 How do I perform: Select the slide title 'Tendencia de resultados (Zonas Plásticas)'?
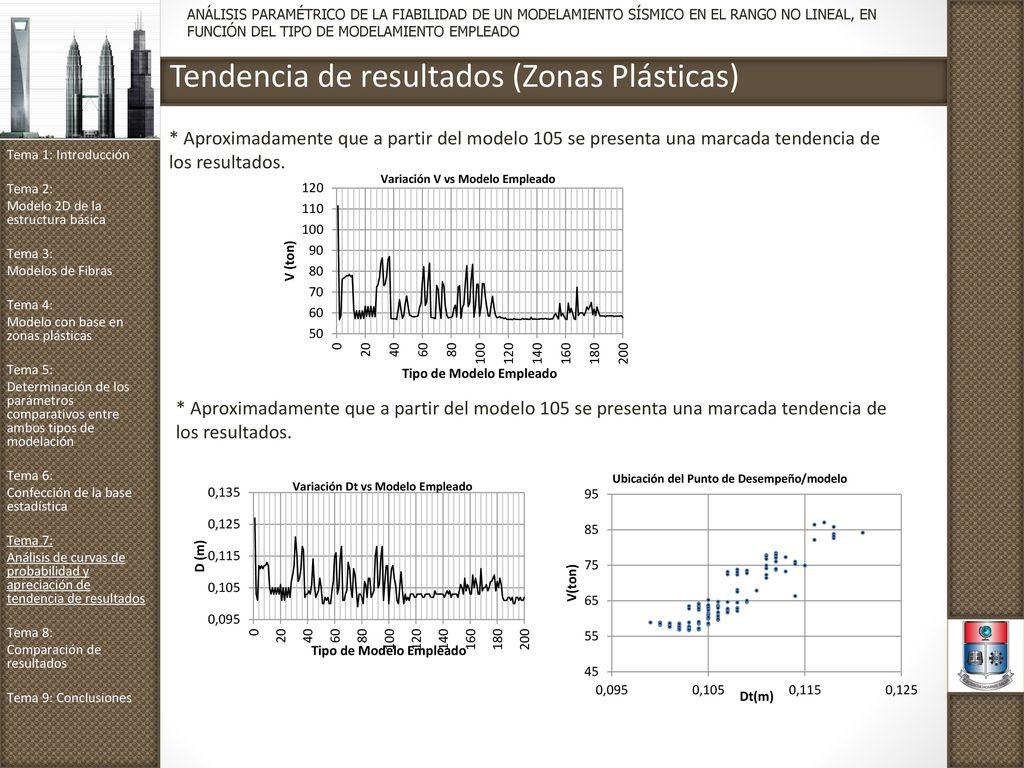455,76
